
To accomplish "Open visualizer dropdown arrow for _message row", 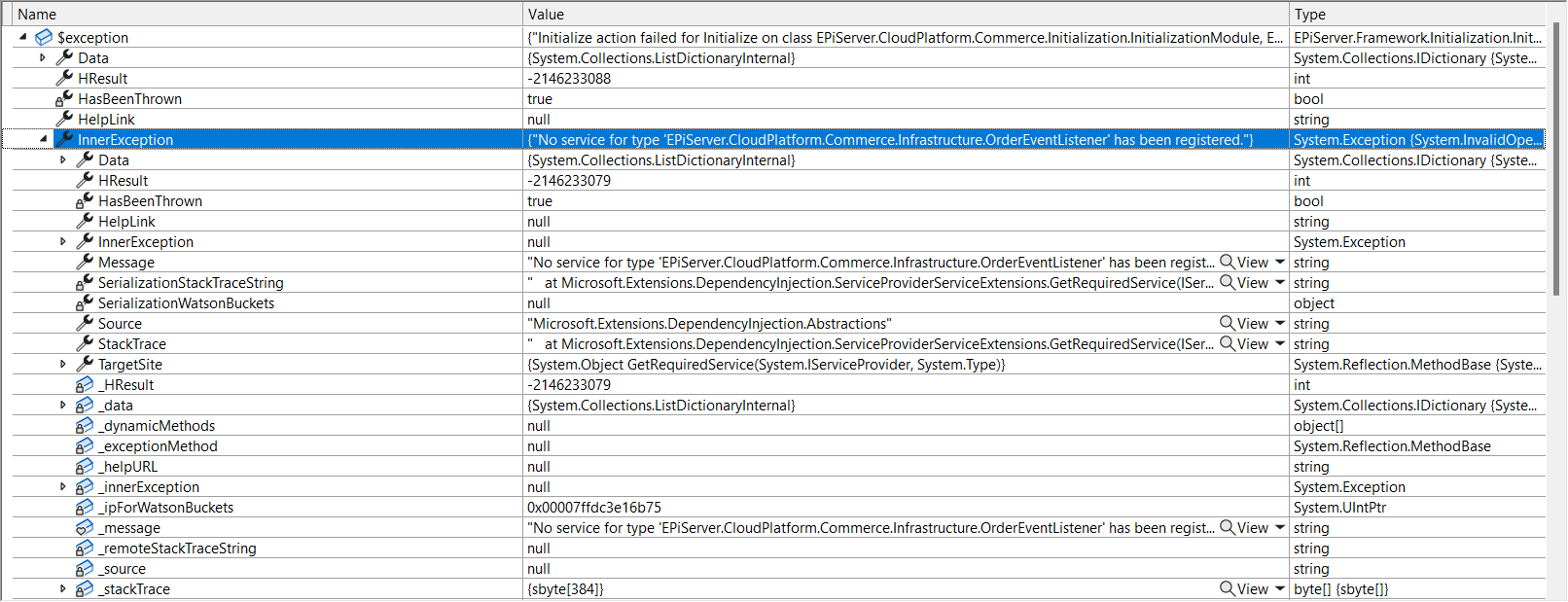I will click(1280, 528).
